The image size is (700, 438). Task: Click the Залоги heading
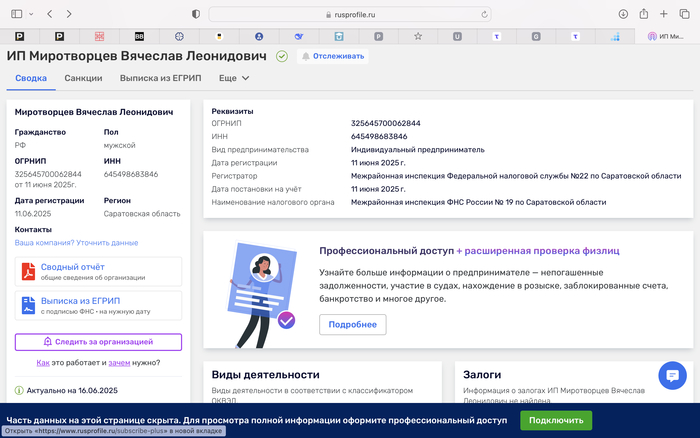coord(482,375)
